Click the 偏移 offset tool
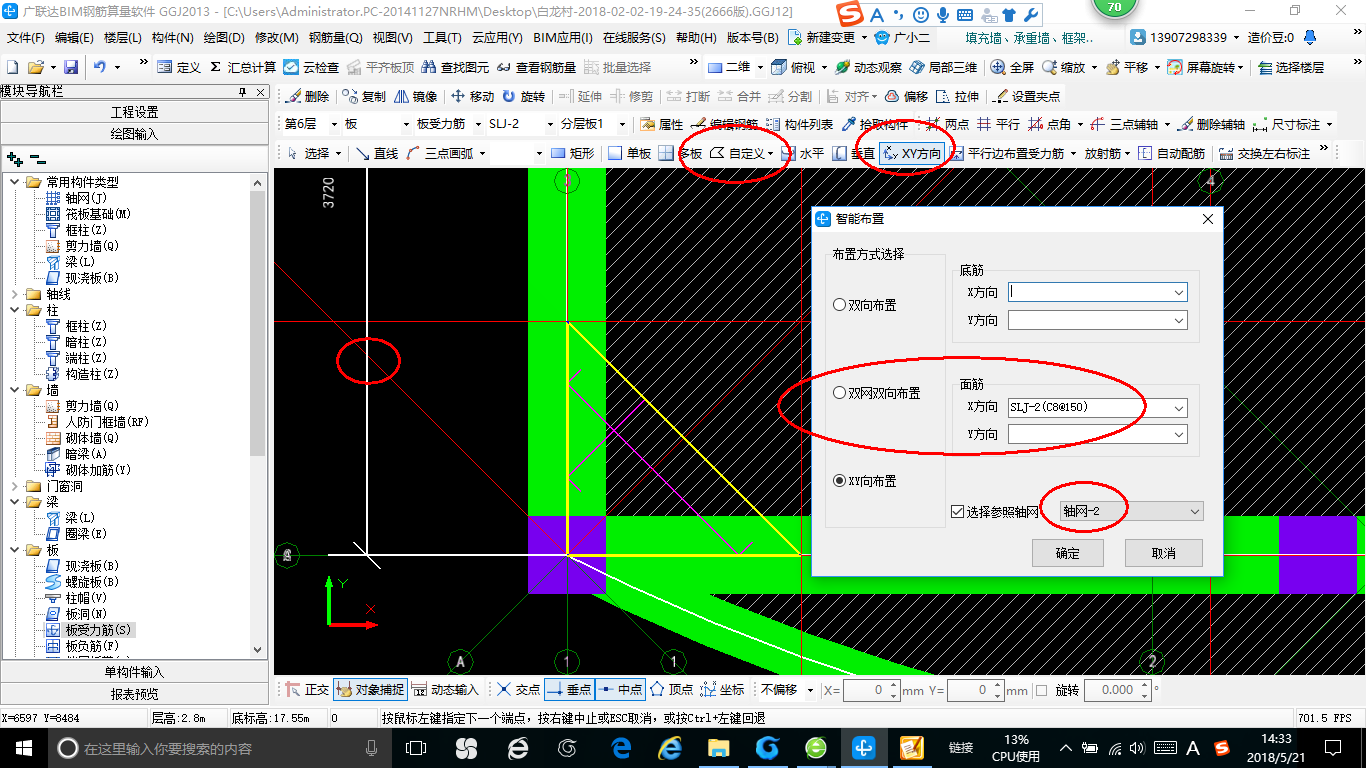 (906, 96)
